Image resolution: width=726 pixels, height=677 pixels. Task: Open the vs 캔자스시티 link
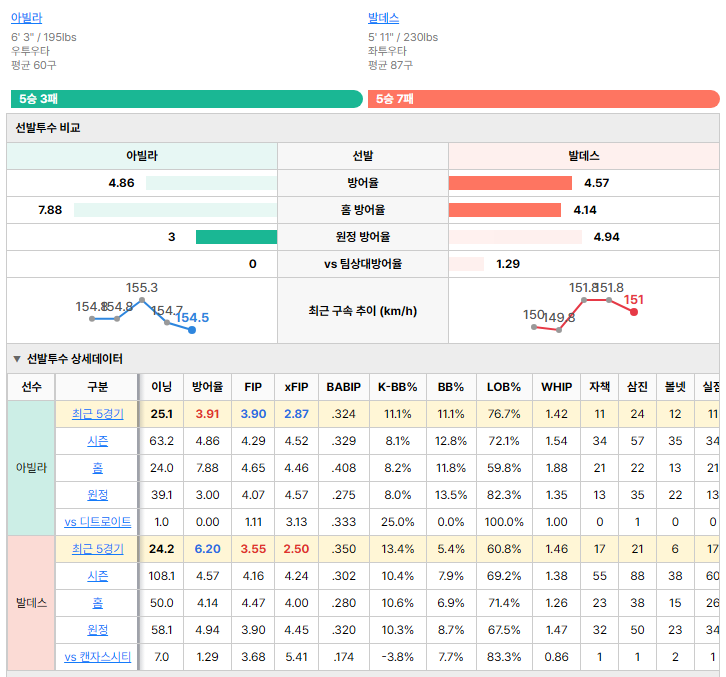[98, 657]
